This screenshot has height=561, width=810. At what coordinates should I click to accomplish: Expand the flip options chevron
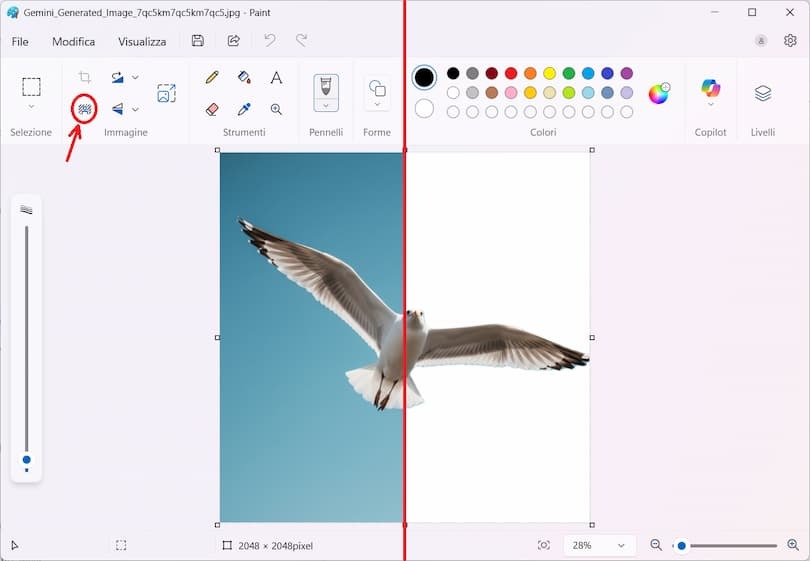click(x=135, y=110)
